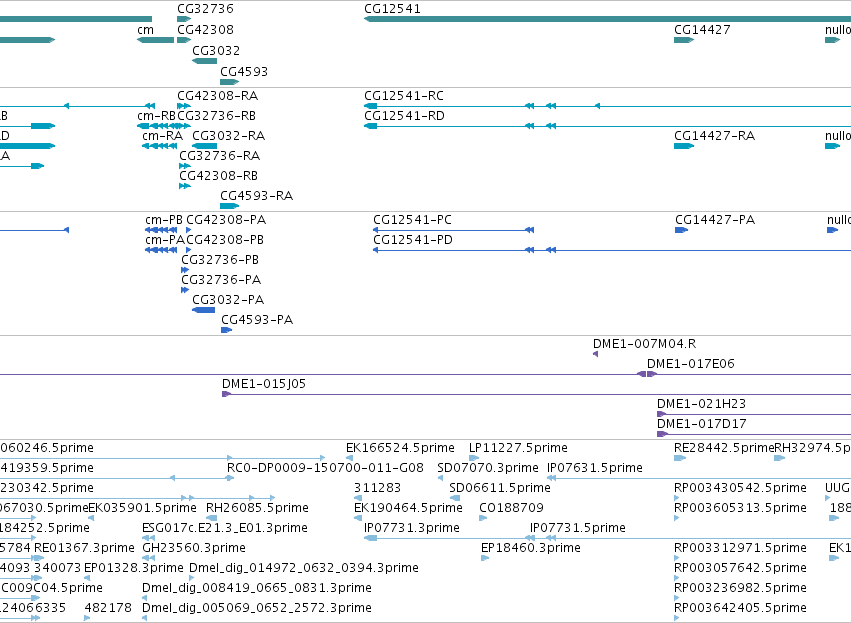The width and height of the screenshot is (851, 623).
Task: Select protein CG42308-PA label
Action: pos(226,220)
